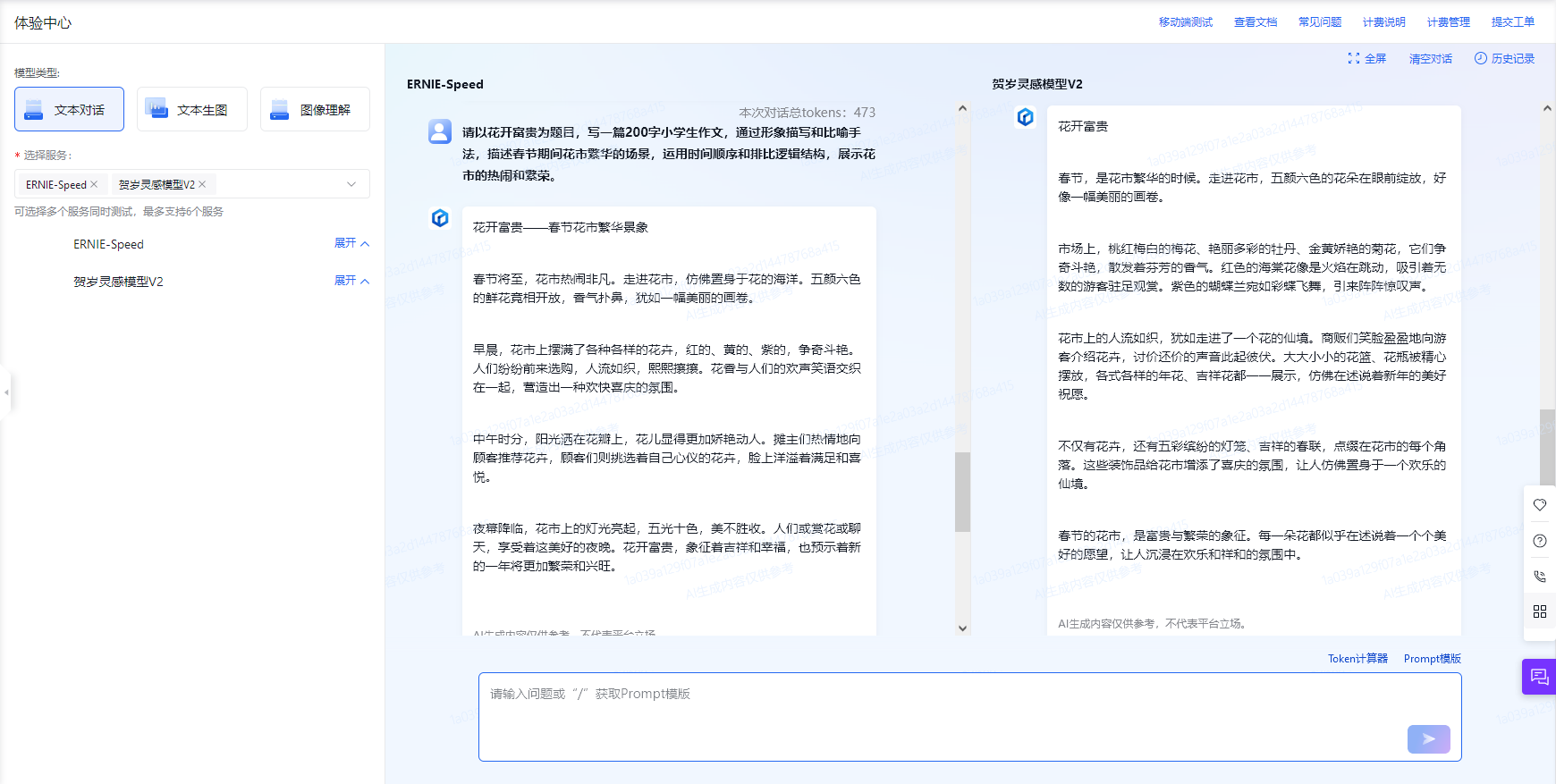Screen dimensions: 1556x784
Task: Click the 本次对话总tokens: 473 label
Action: click(808, 113)
